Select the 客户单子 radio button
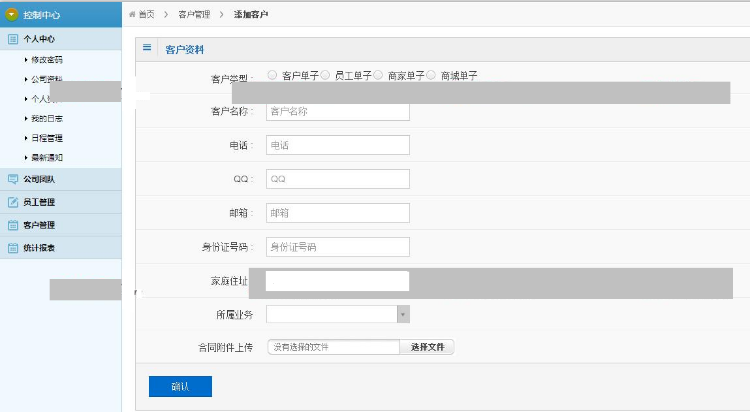Viewport: 750px width, 412px height. point(272,75)
